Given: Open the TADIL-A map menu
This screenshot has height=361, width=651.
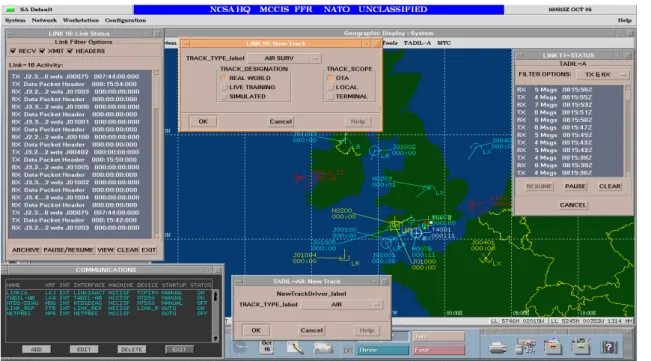Looking at the screenshot, I should [417, 43].
